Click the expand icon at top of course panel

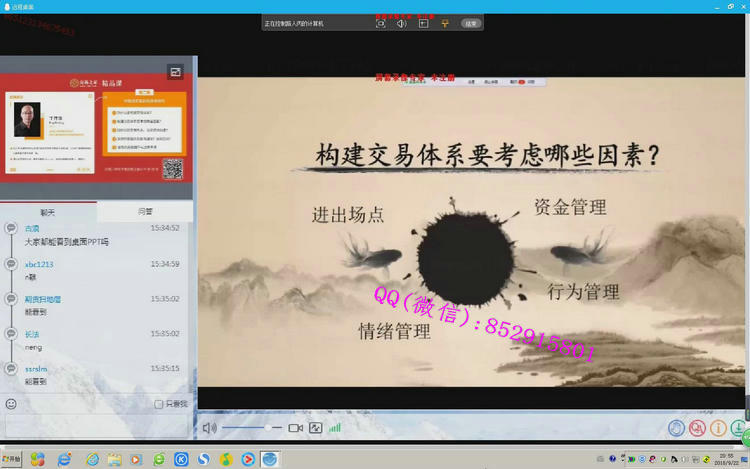click(x=176, y=72)
